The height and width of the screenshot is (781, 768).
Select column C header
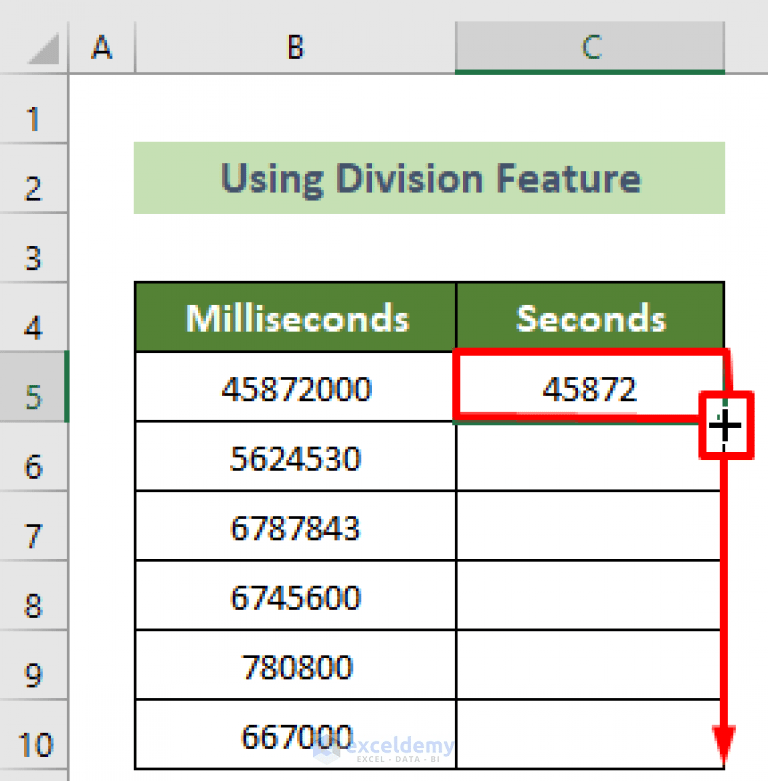590,48
